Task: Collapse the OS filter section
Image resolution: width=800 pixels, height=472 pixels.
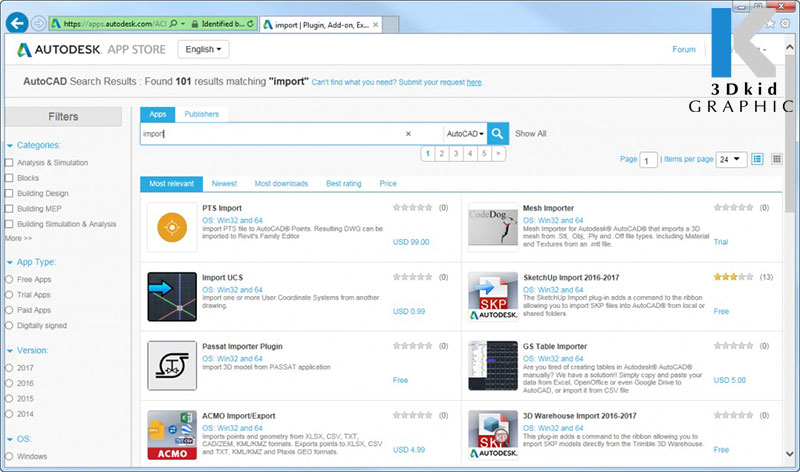Action: [x=10, y=439]
